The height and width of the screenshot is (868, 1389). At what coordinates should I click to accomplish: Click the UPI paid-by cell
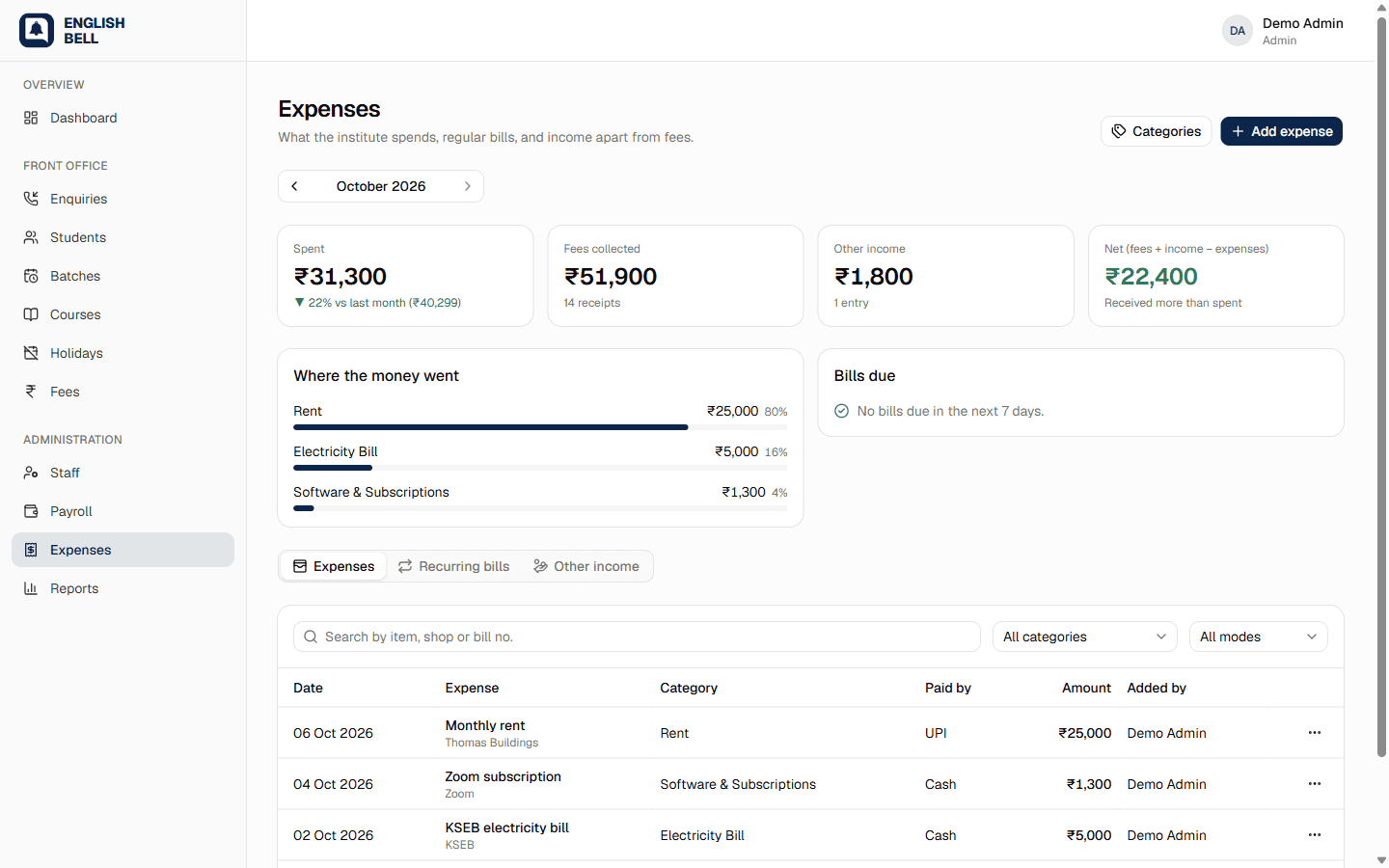[x=936, y=733]
